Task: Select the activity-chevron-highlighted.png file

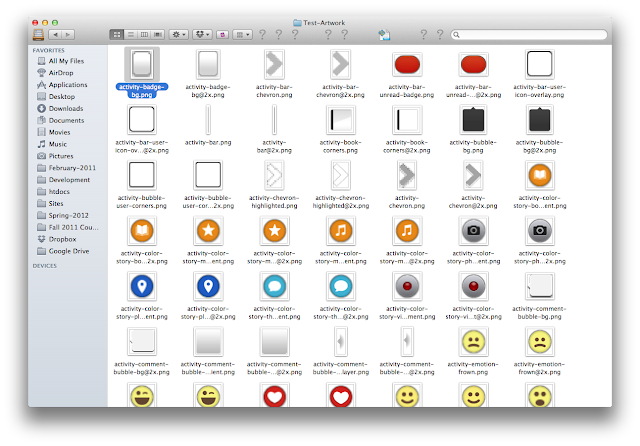Action: 274,175
